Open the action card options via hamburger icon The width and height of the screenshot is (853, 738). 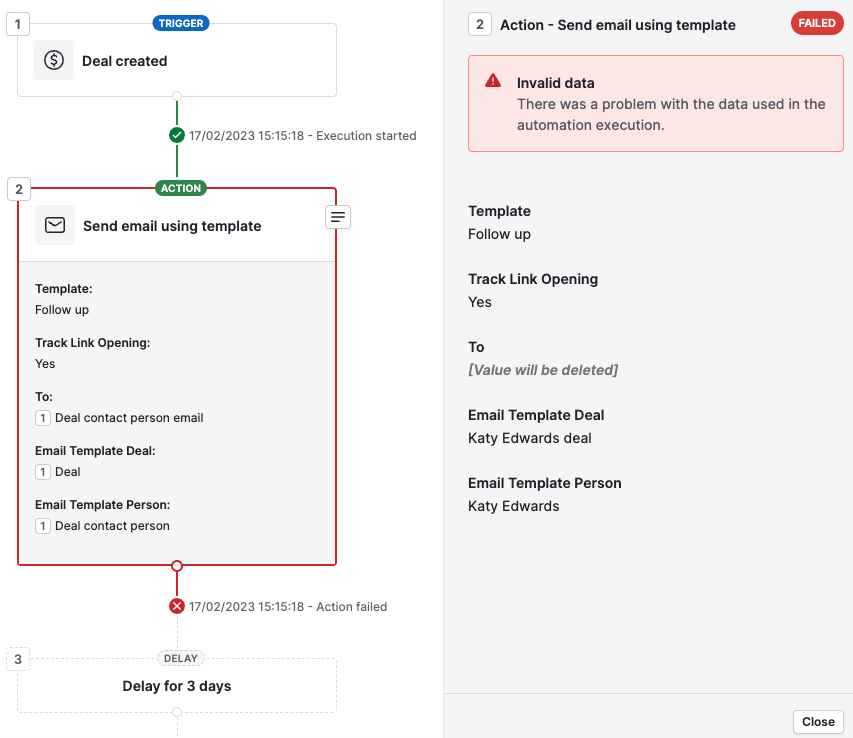[337, 217]
